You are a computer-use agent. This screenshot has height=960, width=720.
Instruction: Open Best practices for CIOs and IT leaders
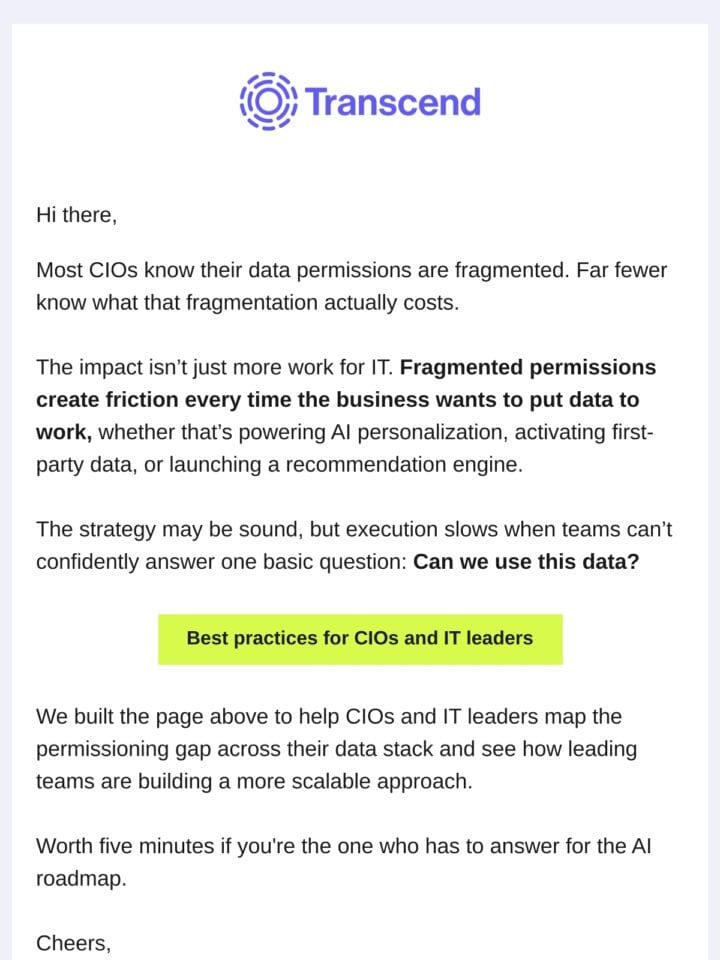point(360,639)
